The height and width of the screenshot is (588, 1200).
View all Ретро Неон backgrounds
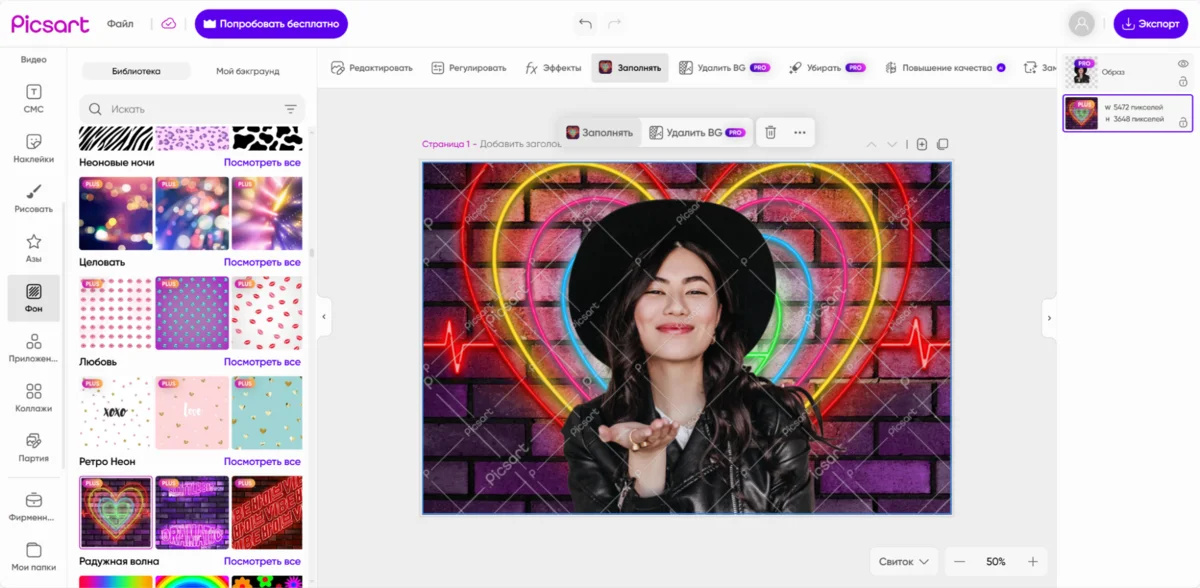262,462
